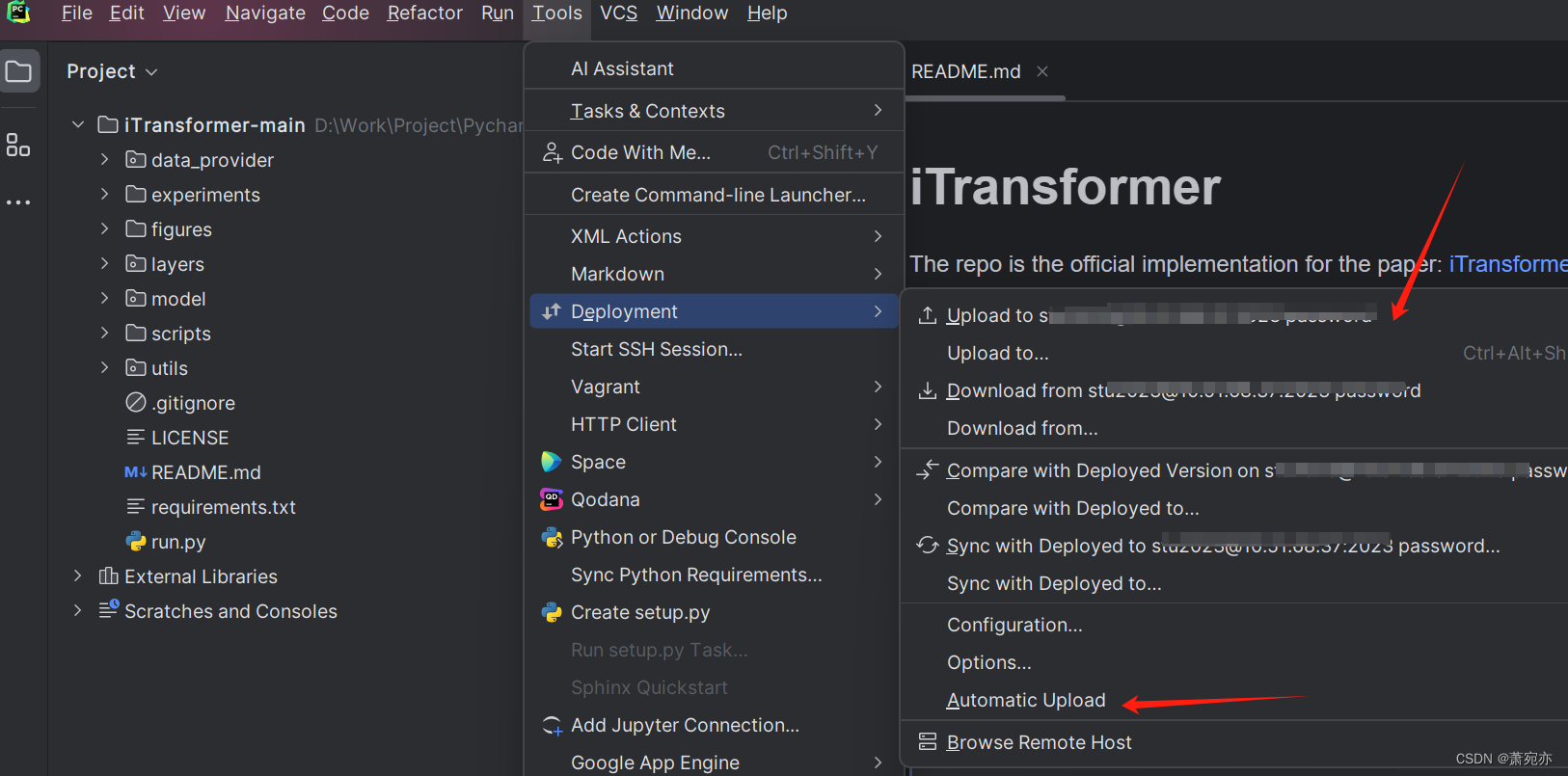Collapse the iTransformer-main project root
The image size is (1568, 776).
(x=78, y=124)
